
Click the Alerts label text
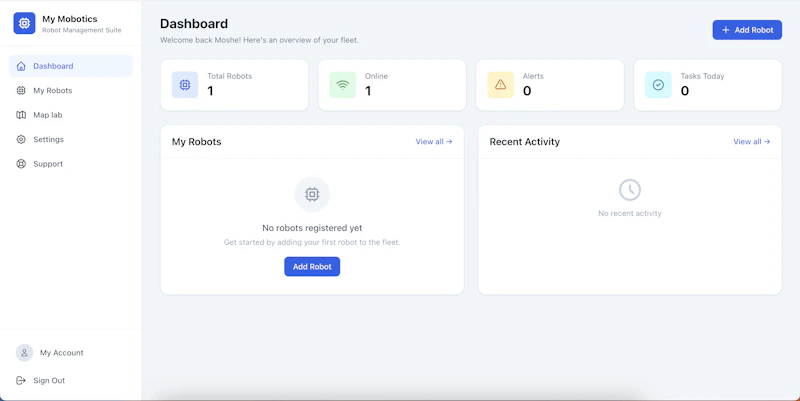click(x=533, y=76)
